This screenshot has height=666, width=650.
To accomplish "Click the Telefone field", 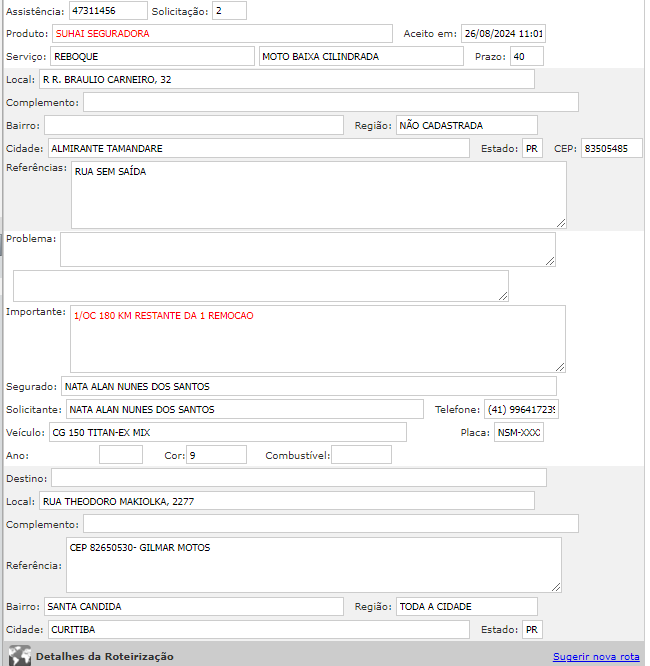I will (x=521, y=409).
